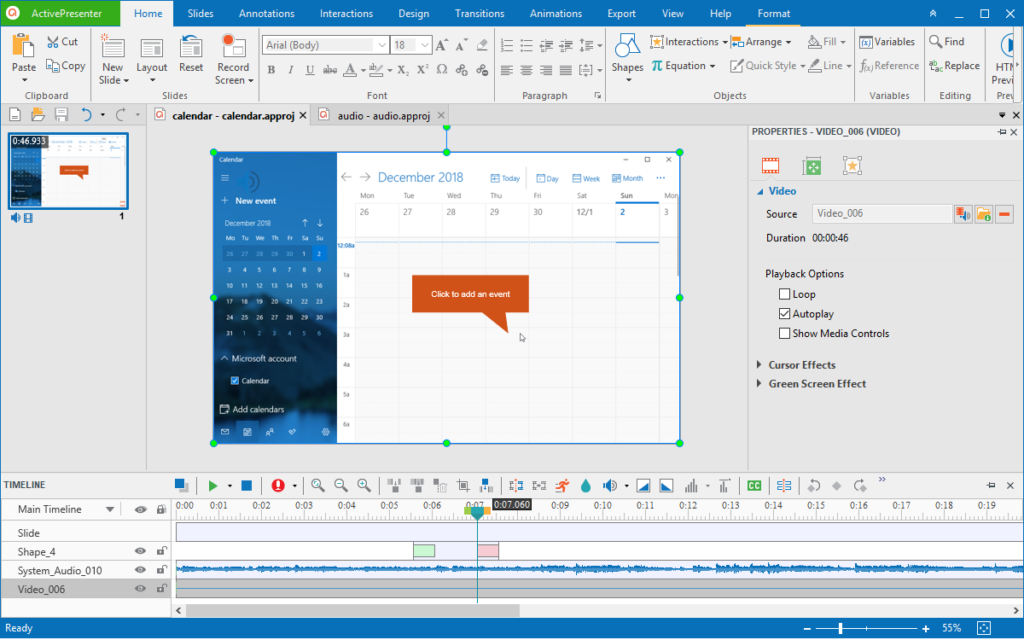
Task: Open the Interactions ribbon tab
Action: pos(346,13)
